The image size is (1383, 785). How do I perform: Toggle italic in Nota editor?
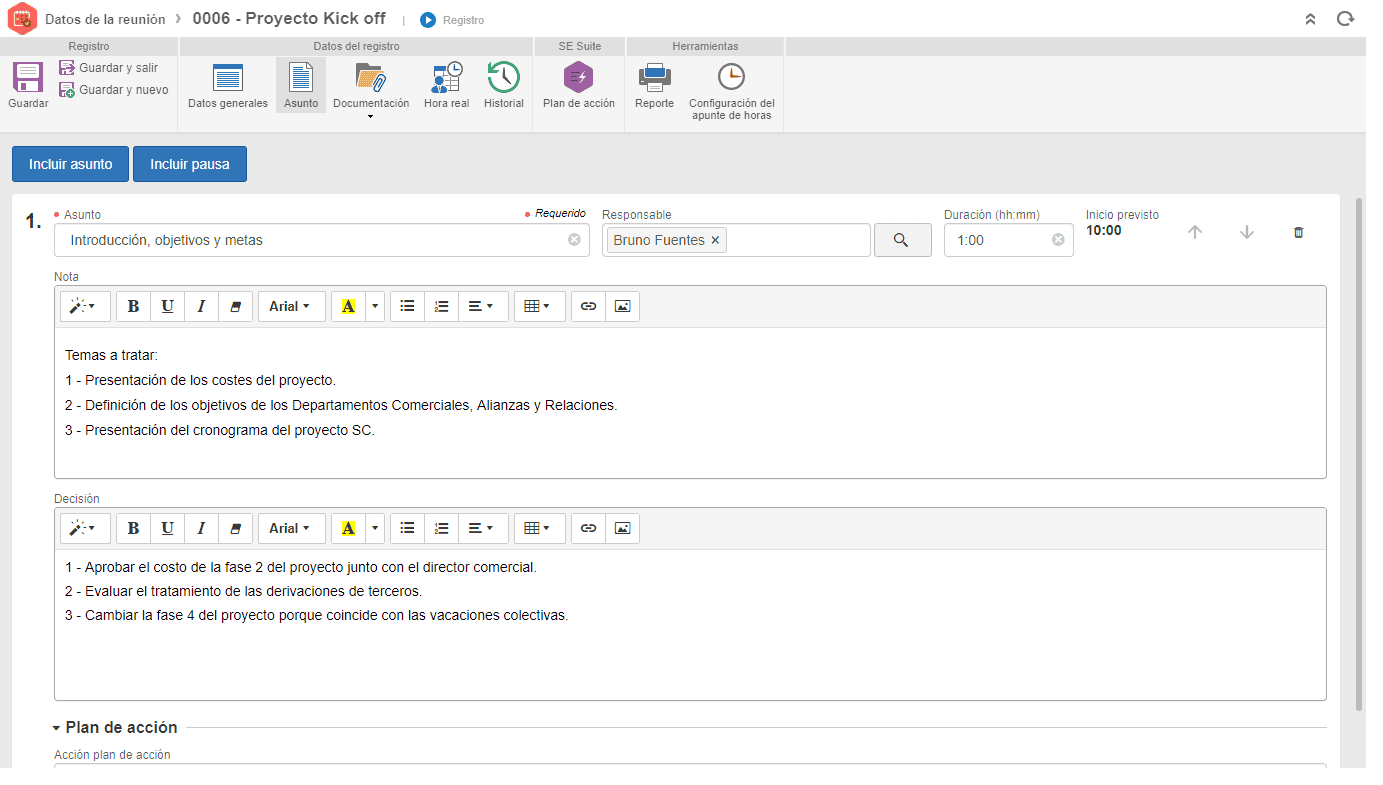click(x=201, y=306)
